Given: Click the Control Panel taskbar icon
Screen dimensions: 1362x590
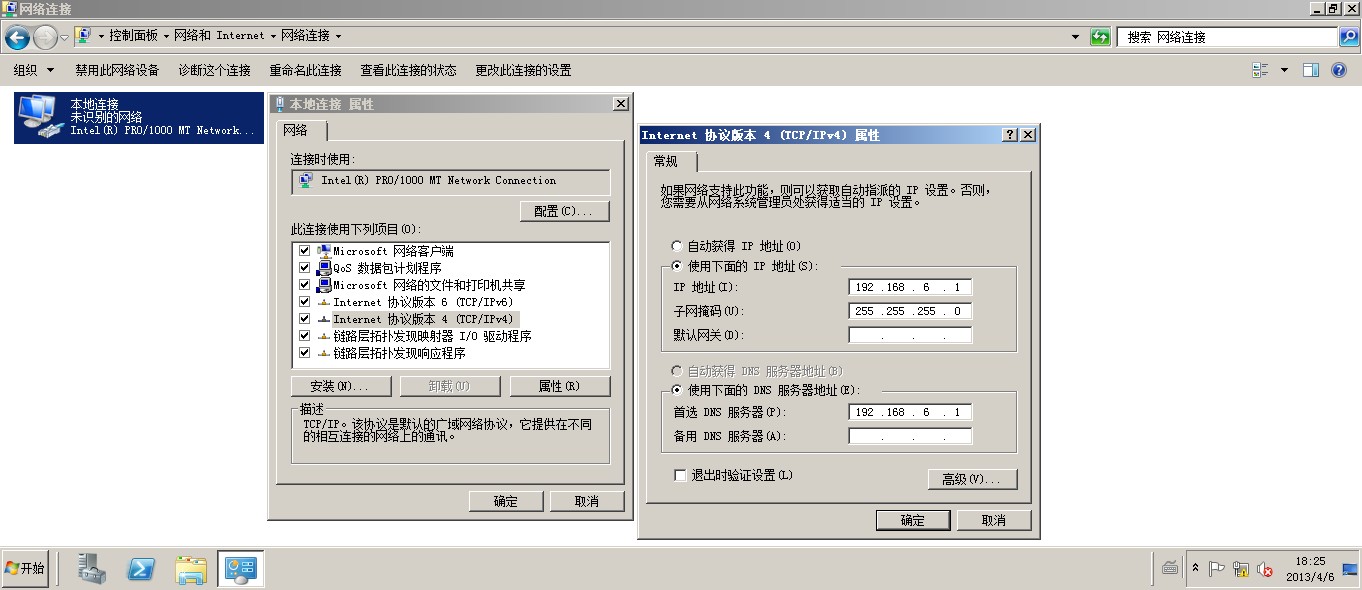Looking at the screenshot, I should (x=241, y=569).
